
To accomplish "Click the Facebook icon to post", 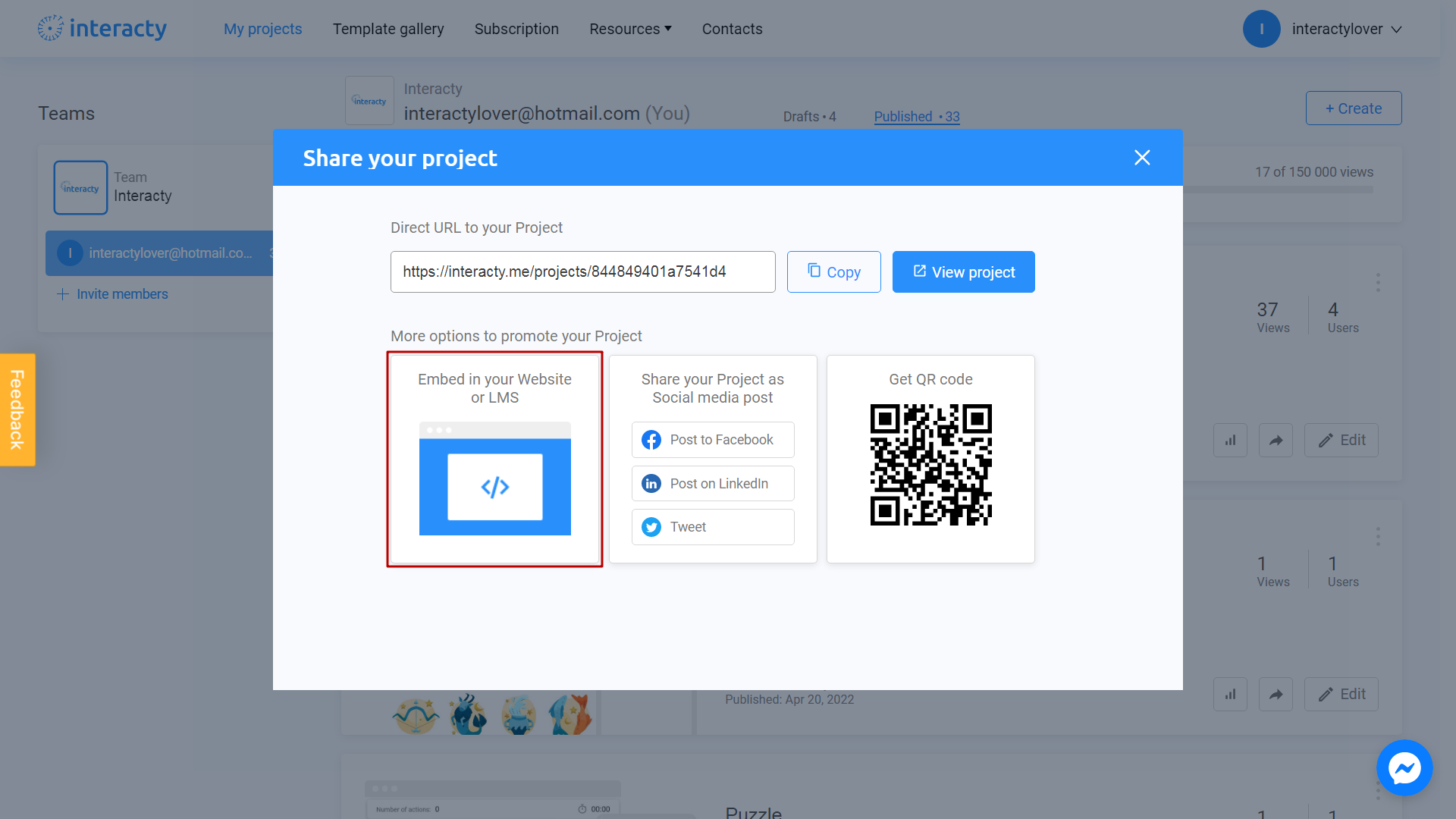I will point(650,440).
